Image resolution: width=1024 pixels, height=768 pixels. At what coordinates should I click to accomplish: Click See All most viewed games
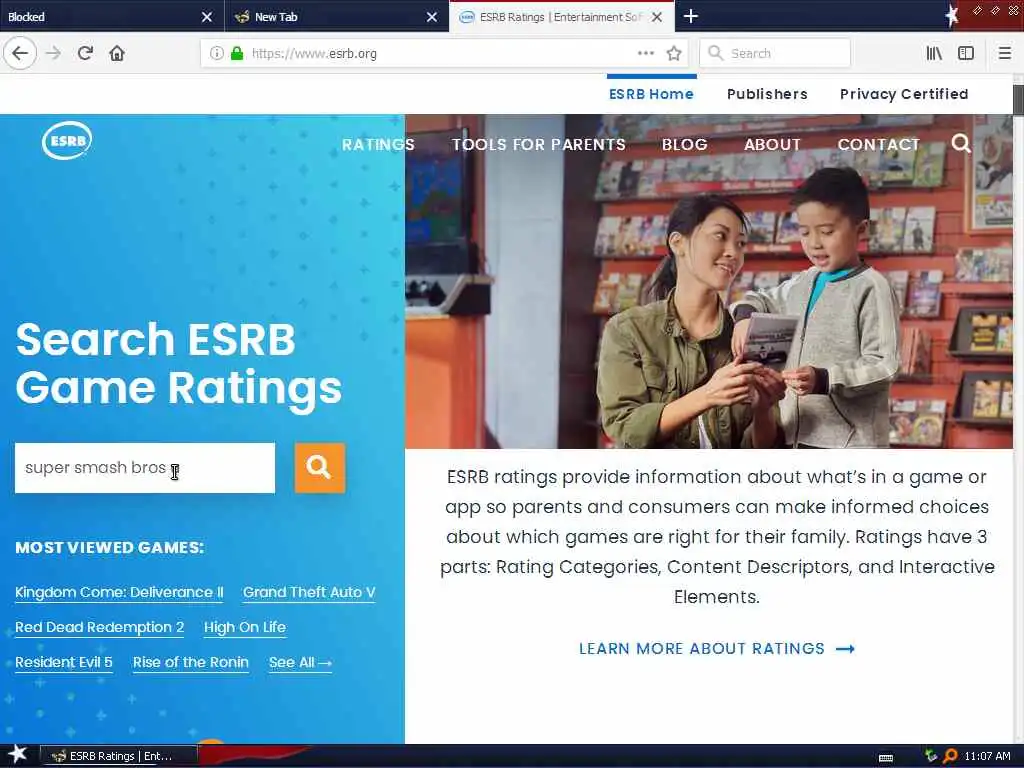click(300, 662)
